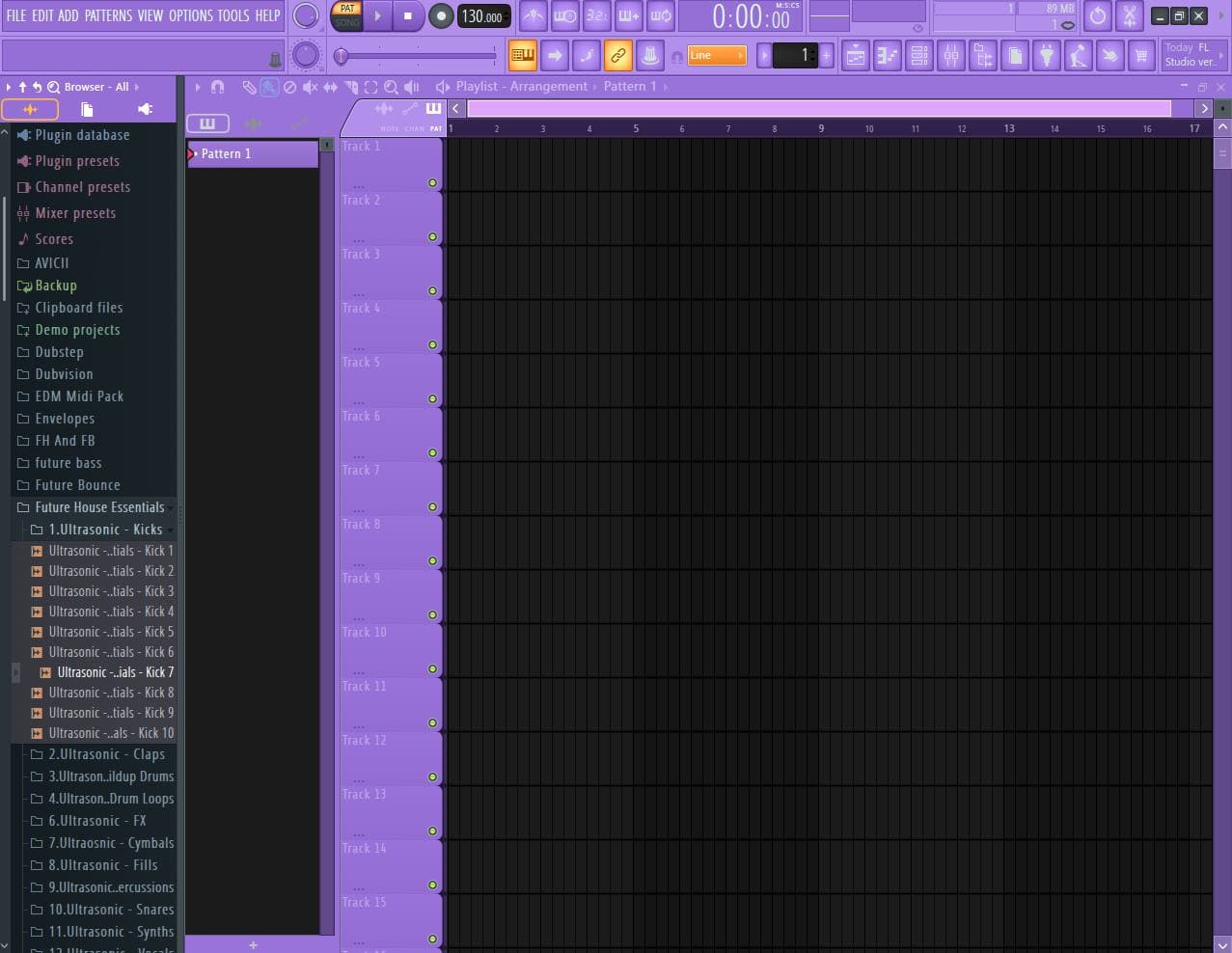Mute Track 1 using its green light
Image resolution: width=1232 pixels, height=953 pixels.
[432, 183]
